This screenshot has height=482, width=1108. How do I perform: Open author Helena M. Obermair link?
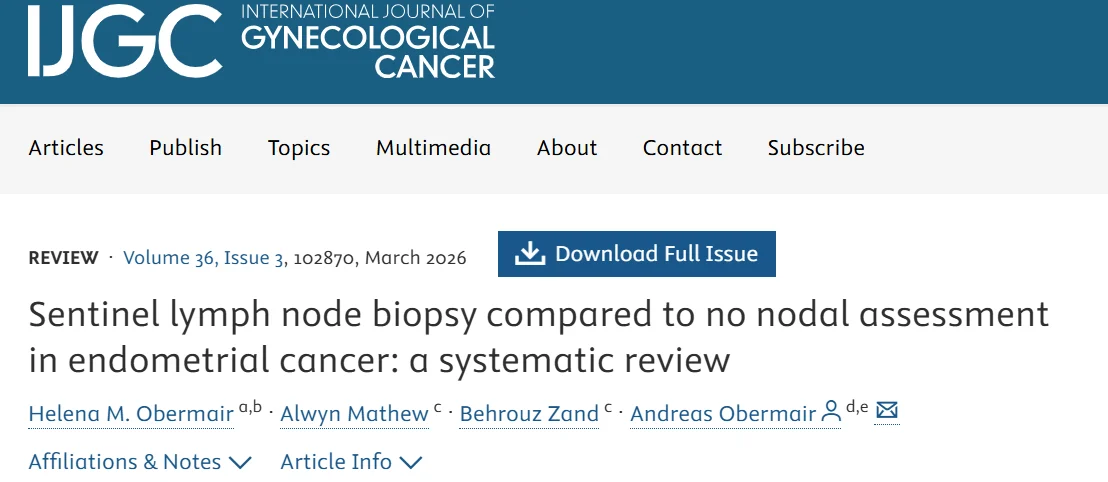coord(131,413)
